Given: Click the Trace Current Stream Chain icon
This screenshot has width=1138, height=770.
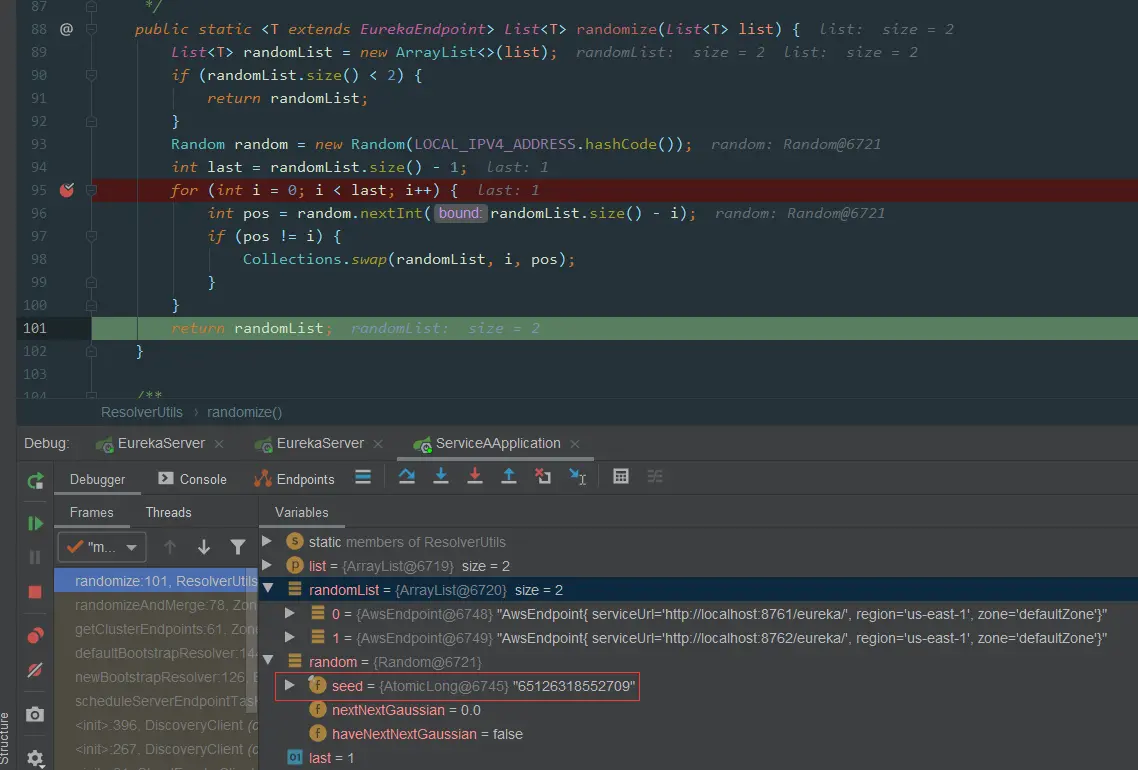Looking at the screenshot, I should (655, 476).
